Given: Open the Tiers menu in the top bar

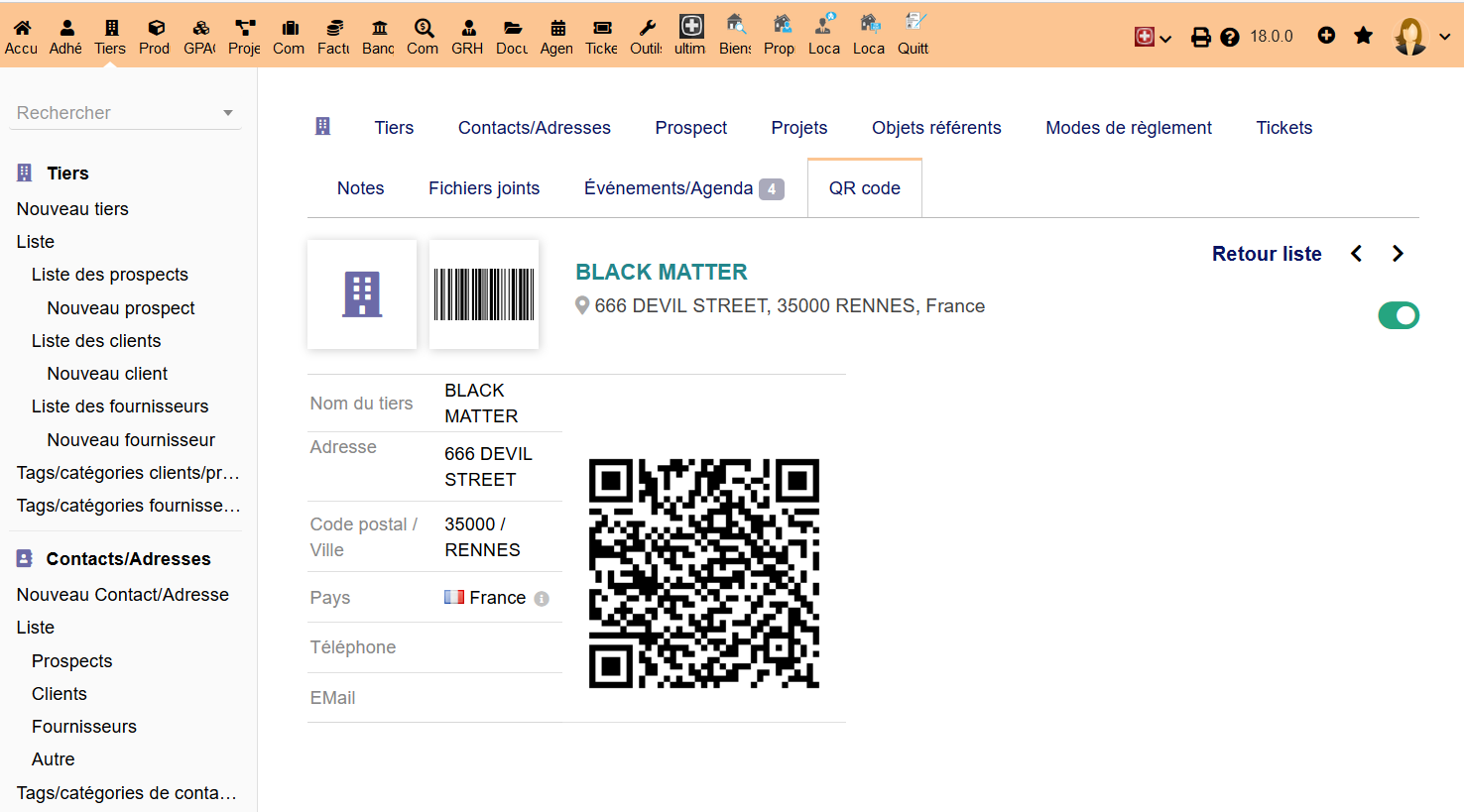Looking at the screenshot, I should (110, 37).
